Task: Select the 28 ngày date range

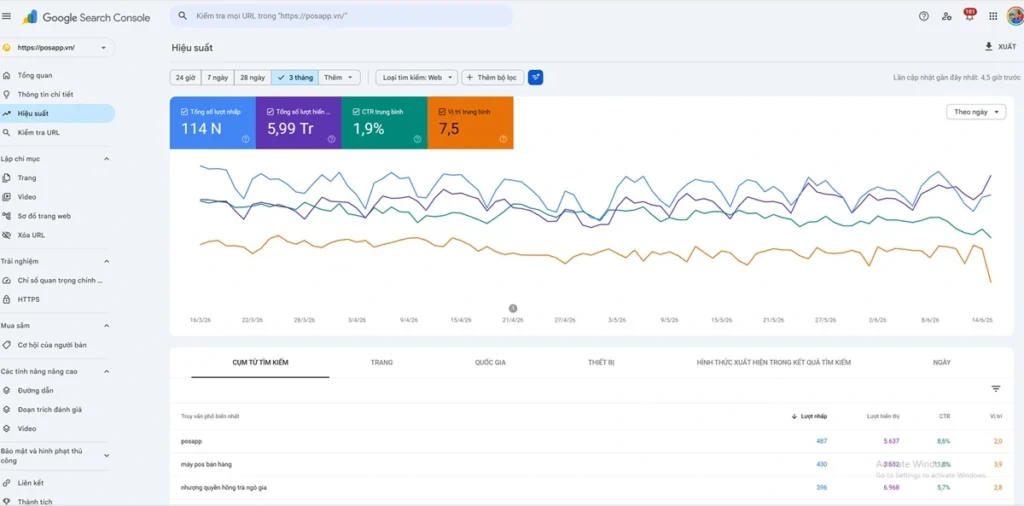Action: coord(252,78)
